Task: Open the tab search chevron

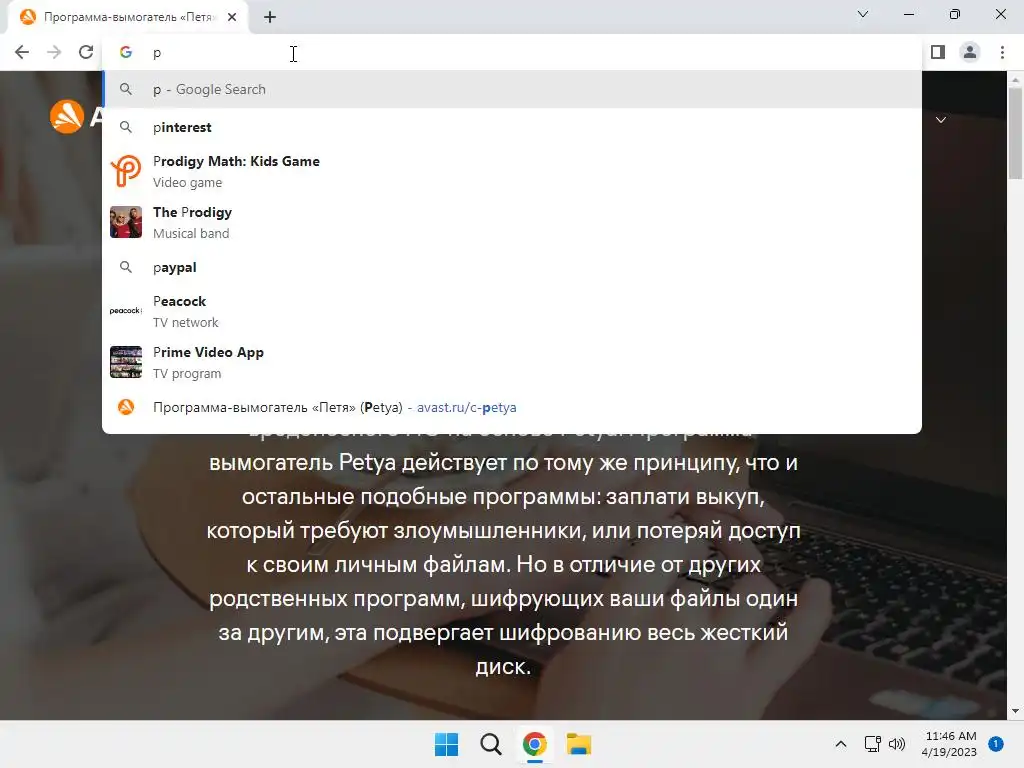Action: point(863,14)
